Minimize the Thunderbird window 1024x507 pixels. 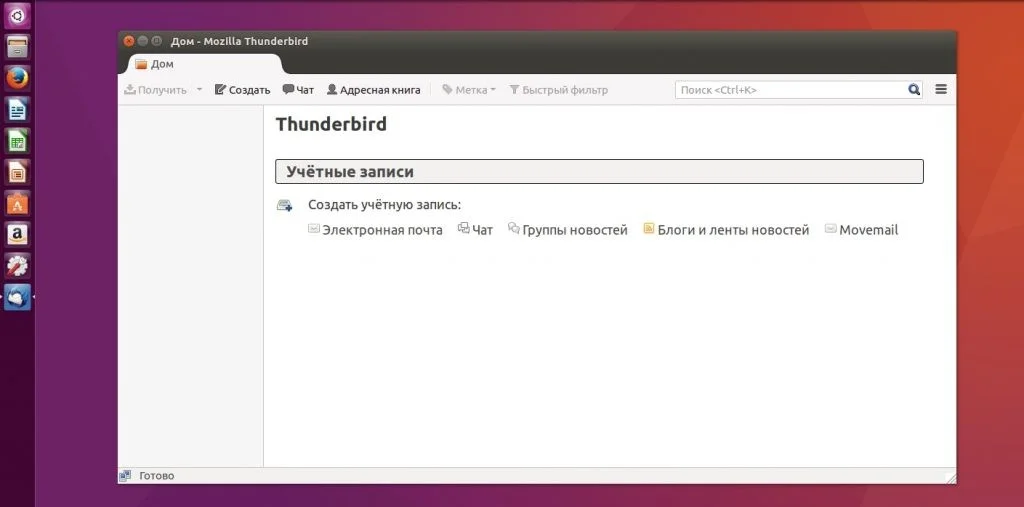click(142, 41)
